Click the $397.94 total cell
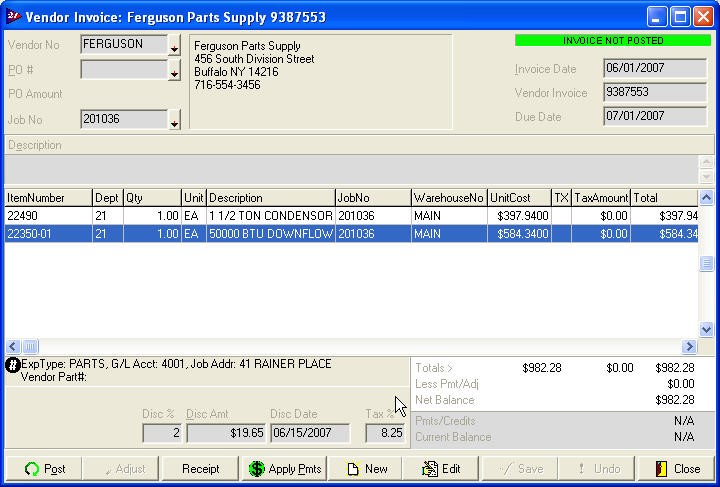The image size is (720, 487). click(x=664, y=216)
